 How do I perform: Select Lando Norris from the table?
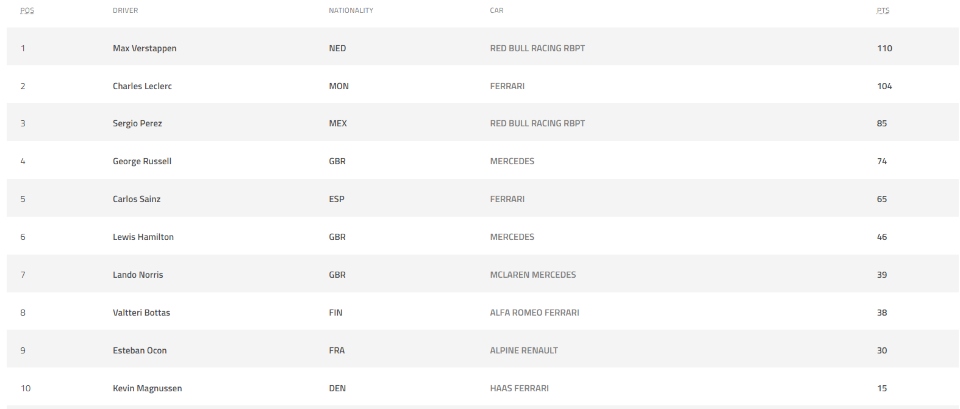pos(138,275)
